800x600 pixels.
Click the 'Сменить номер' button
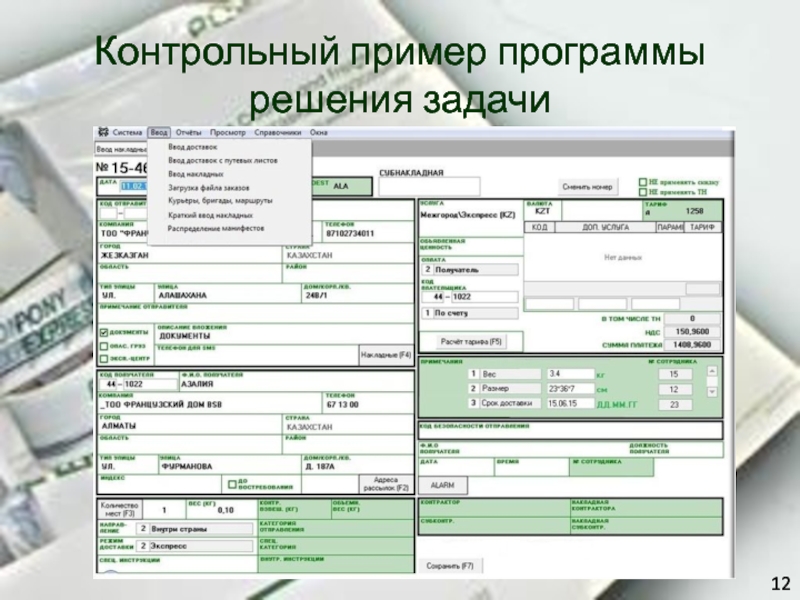[x=587, y=186]
